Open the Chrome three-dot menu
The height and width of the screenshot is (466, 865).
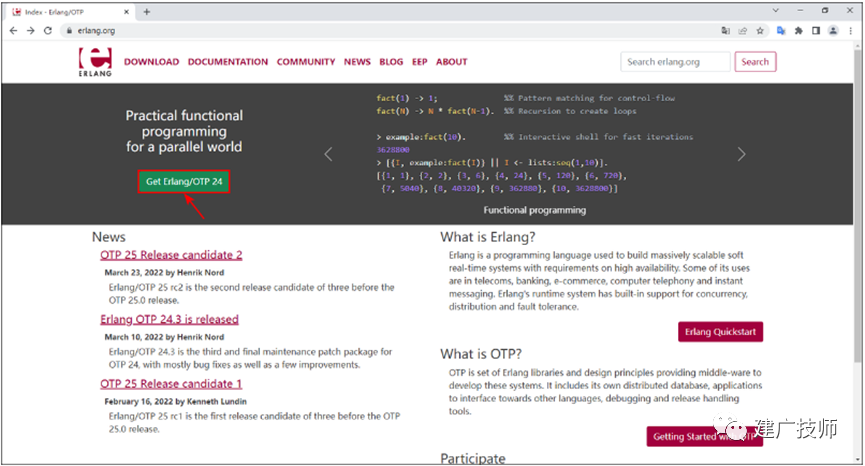pos(851,31)
